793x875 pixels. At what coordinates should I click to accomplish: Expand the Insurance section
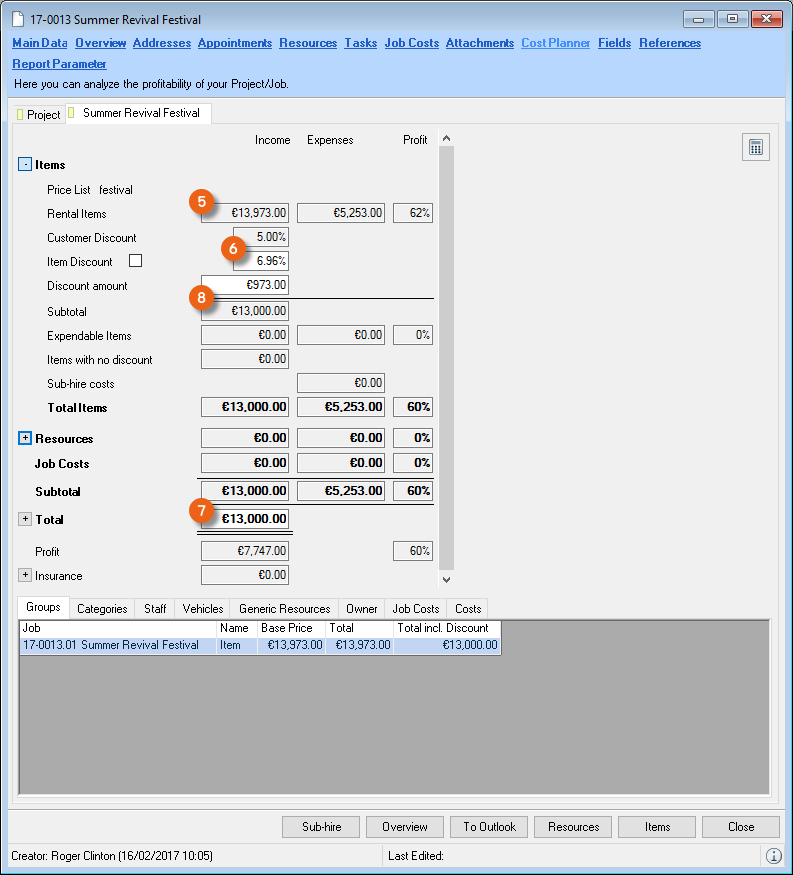click(x=25, y=575)
